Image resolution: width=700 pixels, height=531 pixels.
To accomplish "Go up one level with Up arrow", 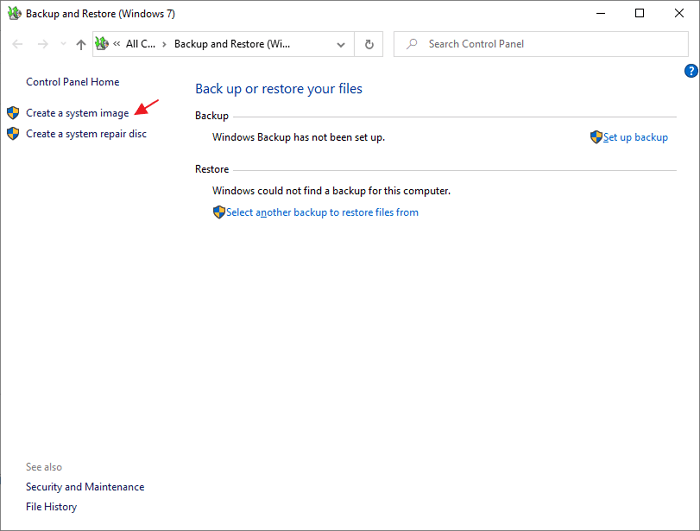I will pyautogui.click(x=81, y=45).
